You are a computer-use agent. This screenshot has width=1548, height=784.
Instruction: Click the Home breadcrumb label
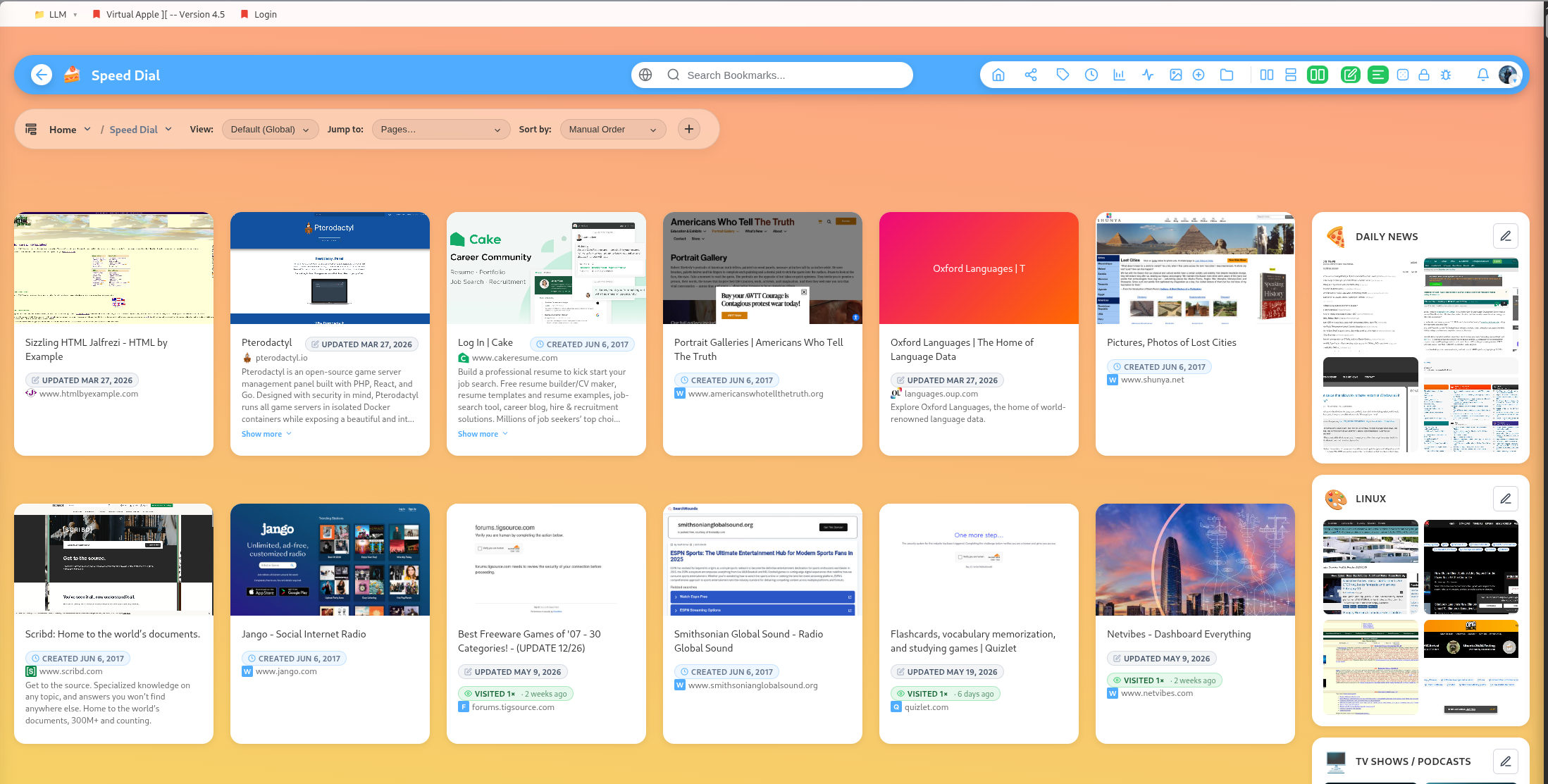[x=63, y=130]
